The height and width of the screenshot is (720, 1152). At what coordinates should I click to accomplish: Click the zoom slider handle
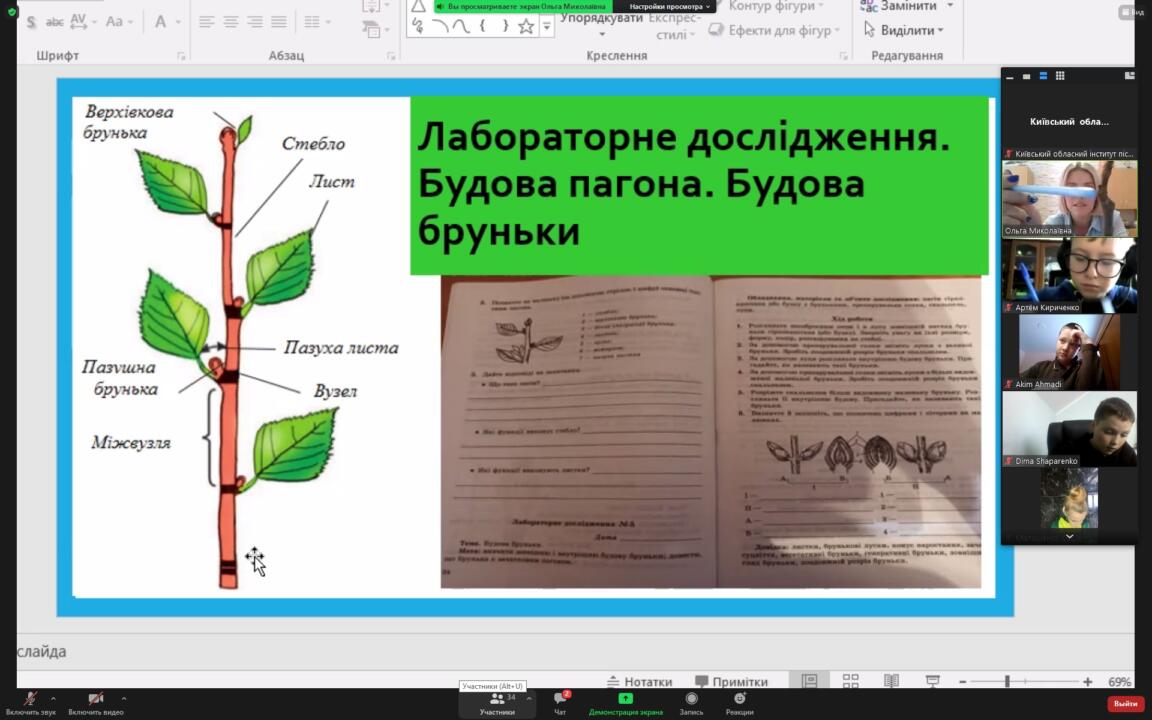[x=1007, y=682]
